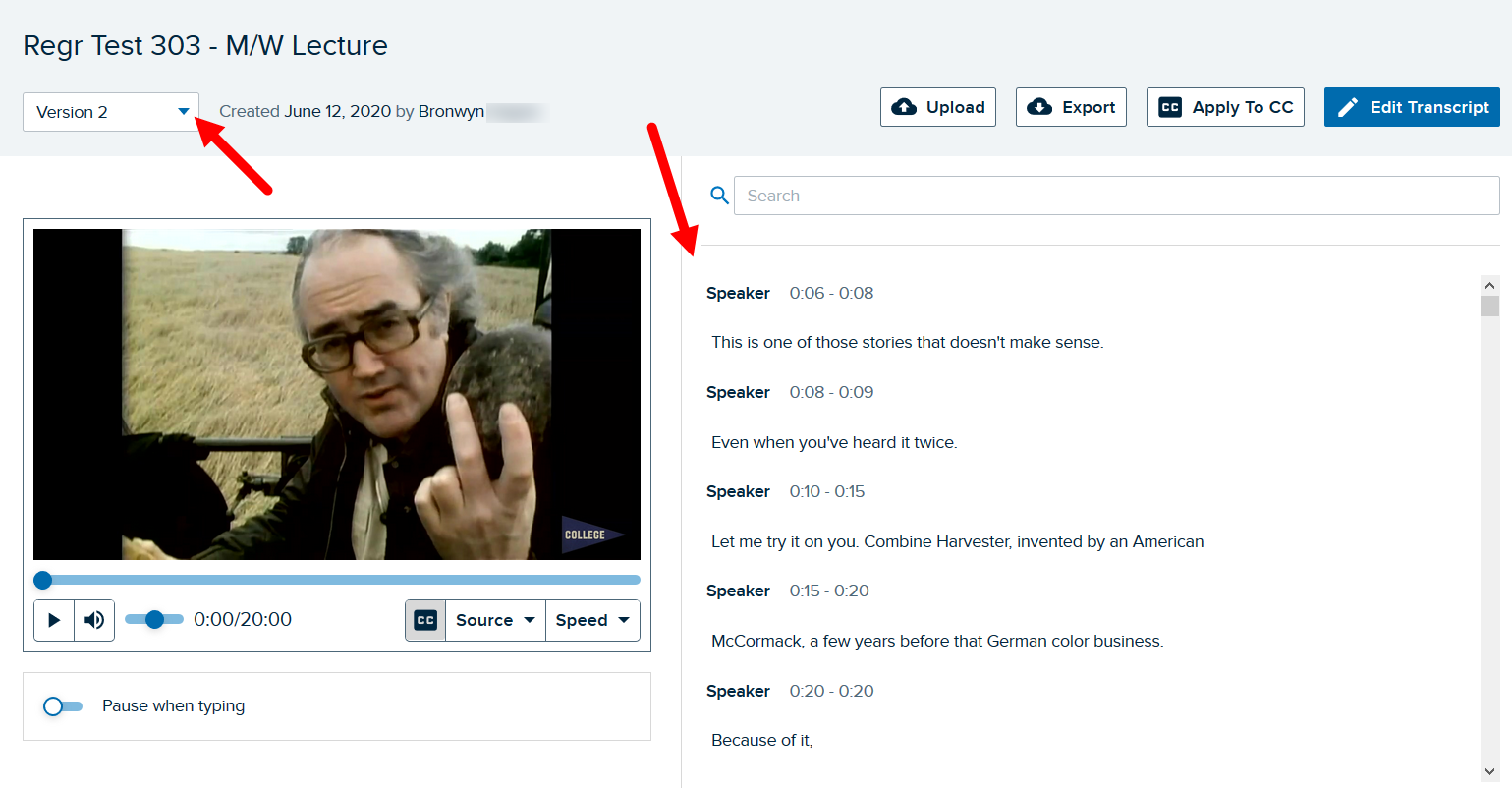This screenshot has height=788, width=1512.
Task: Mute the video with speaker icon
Action: 94,620
